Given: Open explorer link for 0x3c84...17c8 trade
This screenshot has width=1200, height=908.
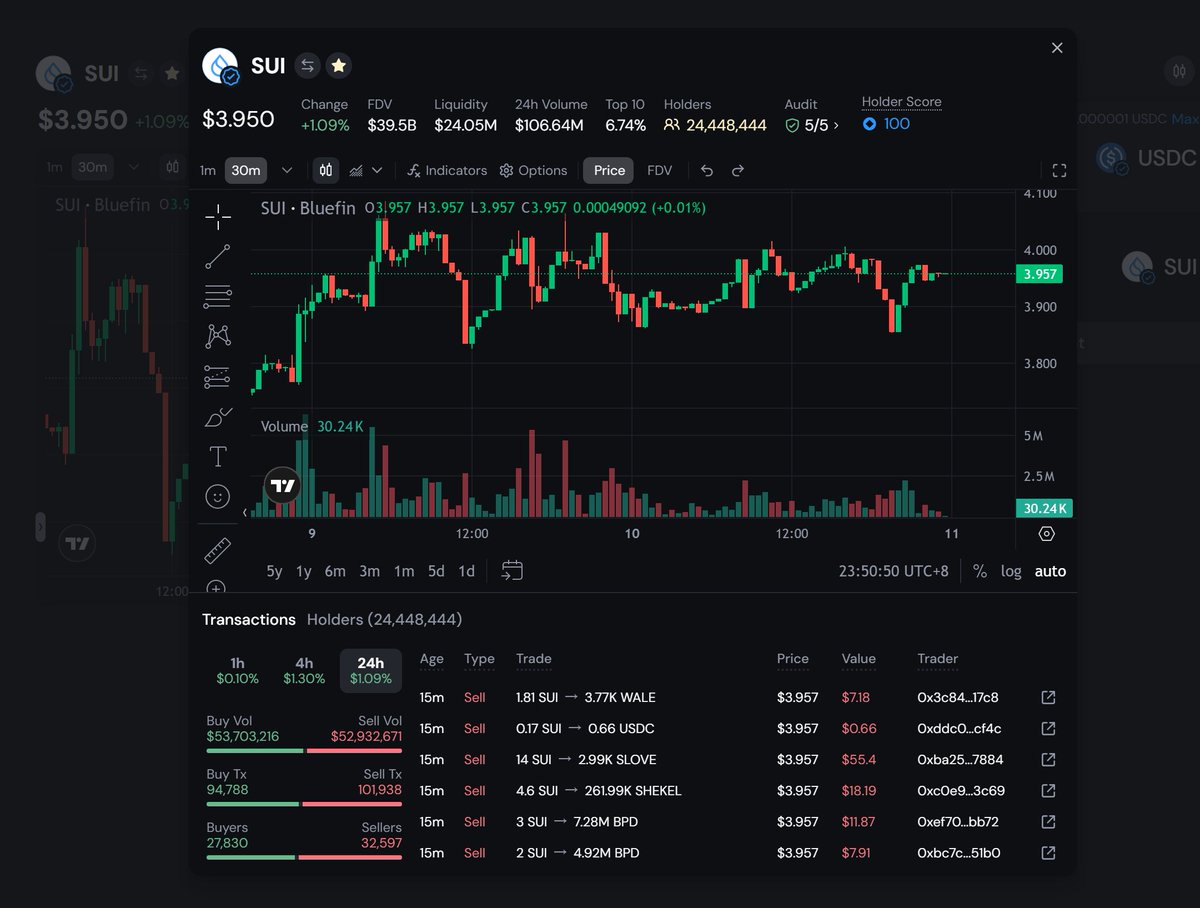Looking at the screenshot, I should (1048, 697).
